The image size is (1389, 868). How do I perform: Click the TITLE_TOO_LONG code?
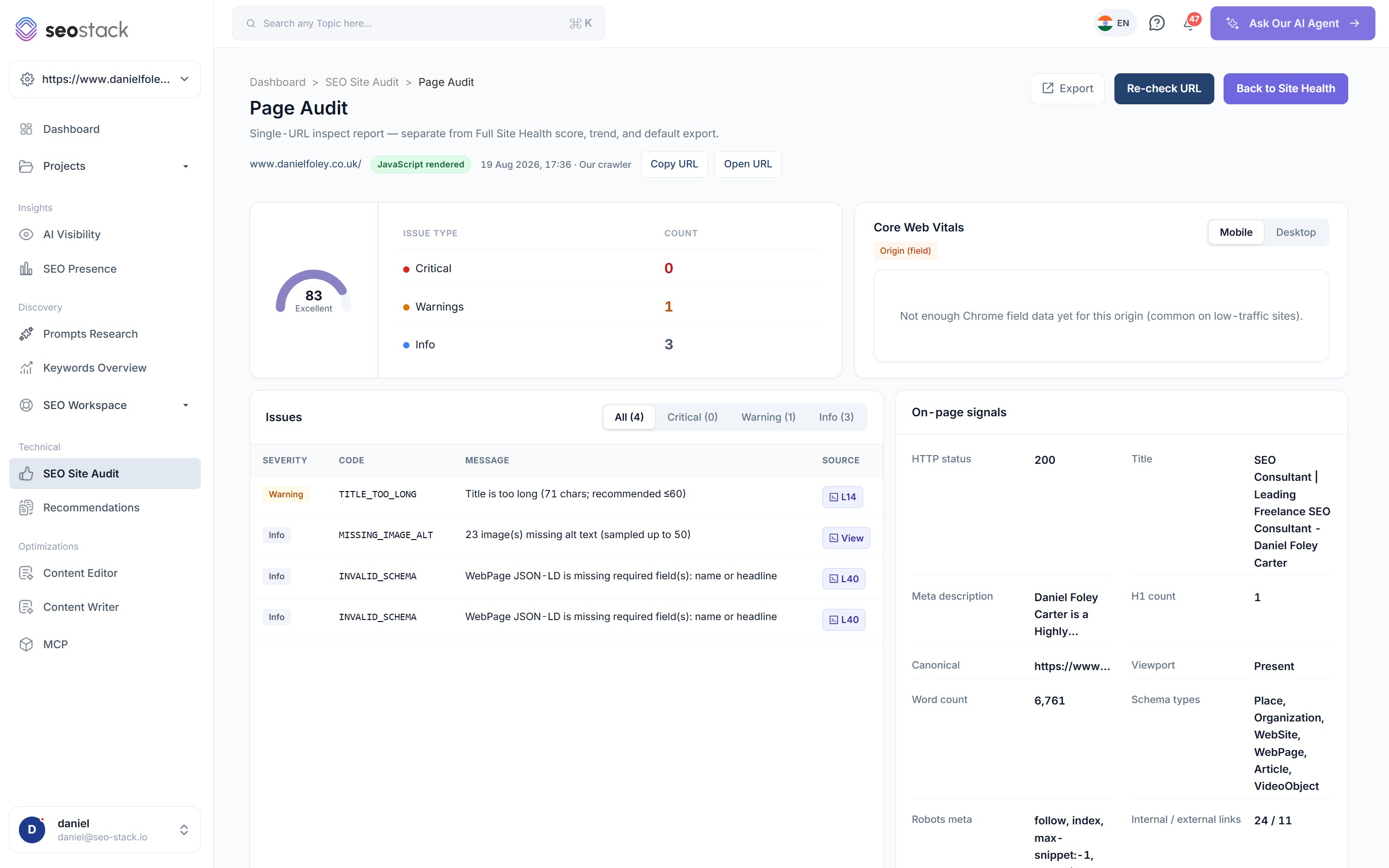[377, 494]
